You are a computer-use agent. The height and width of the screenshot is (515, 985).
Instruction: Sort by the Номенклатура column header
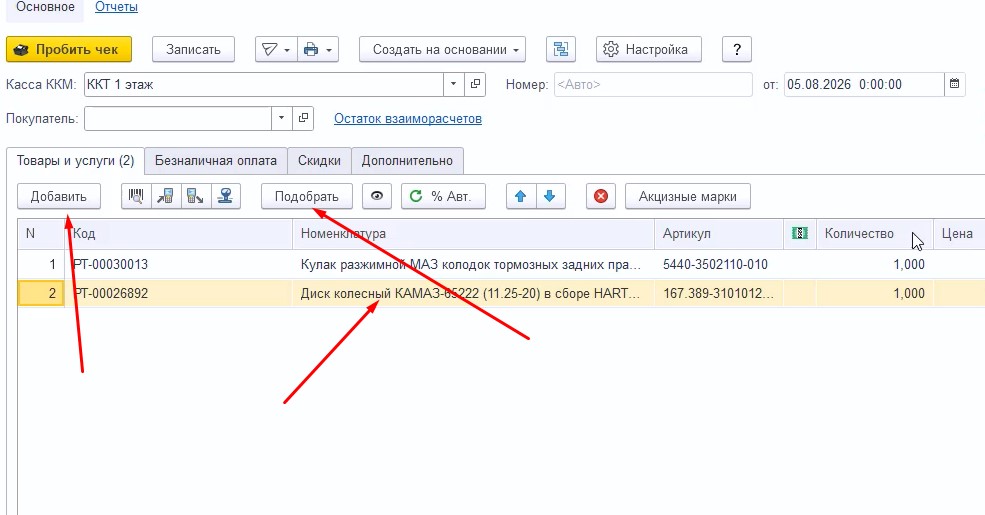pos(474,234)
